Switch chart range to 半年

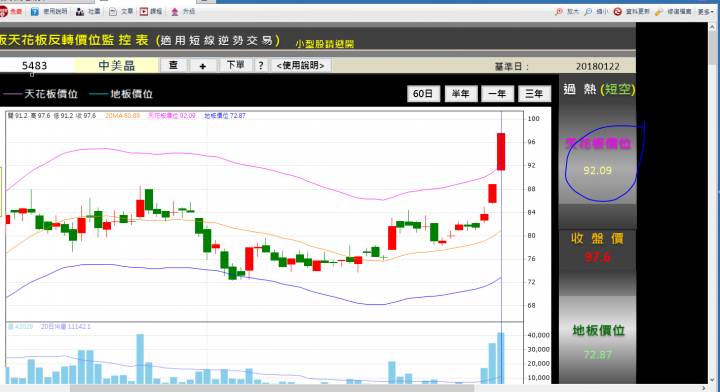(x=461, y=94)
